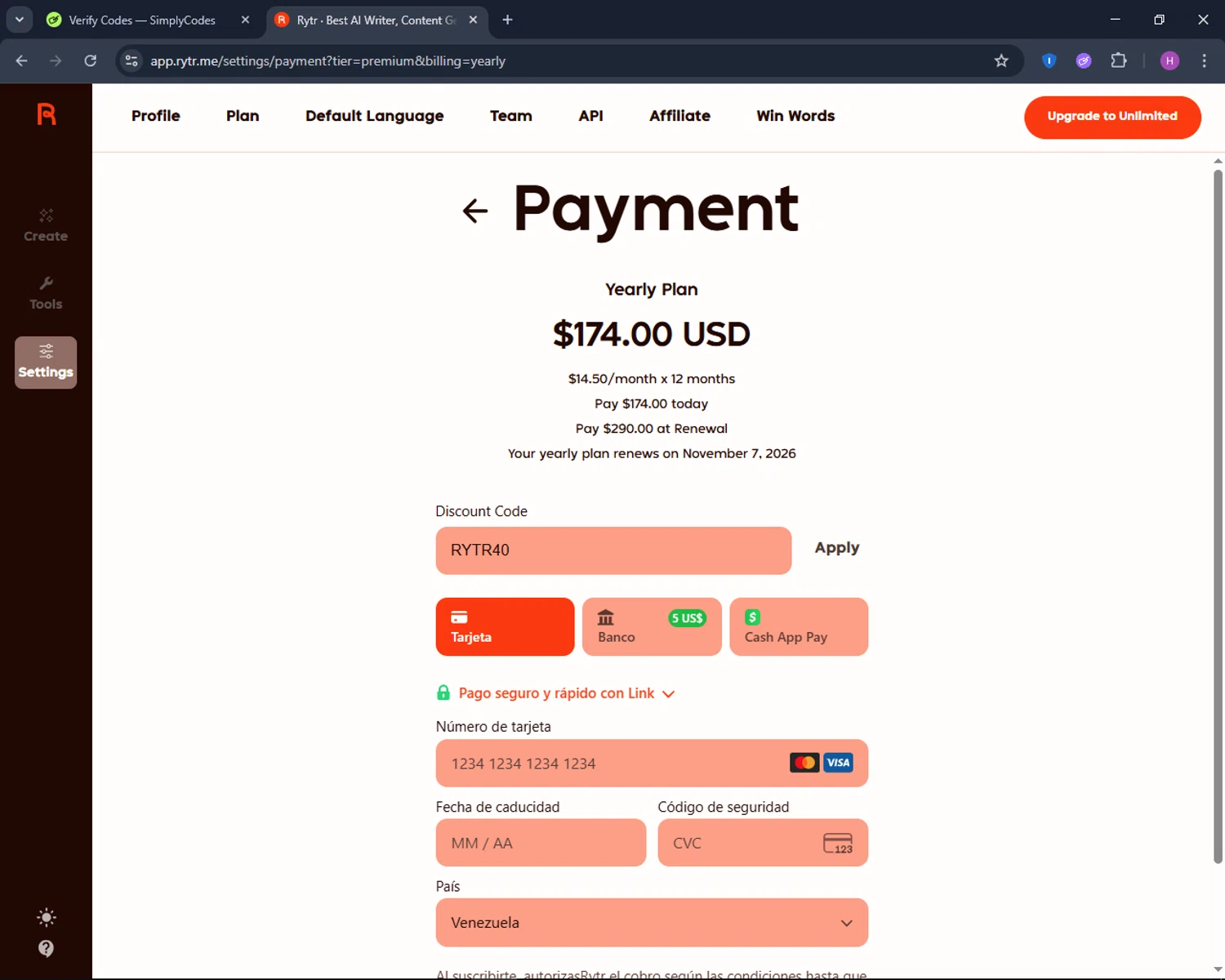Click '$14.50/month x 12 months' text

[x=651, y=379]
